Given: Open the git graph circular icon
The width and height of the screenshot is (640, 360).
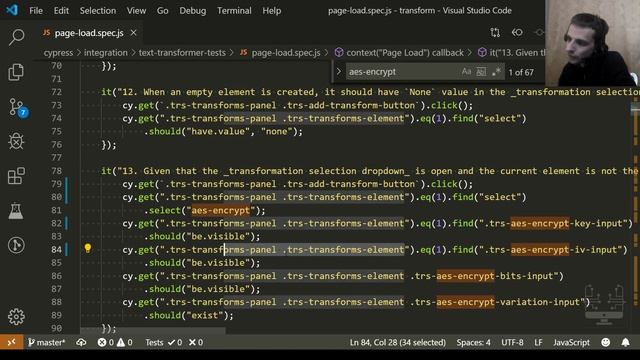Looking at the screenshot, I should [x=16, y=245].
